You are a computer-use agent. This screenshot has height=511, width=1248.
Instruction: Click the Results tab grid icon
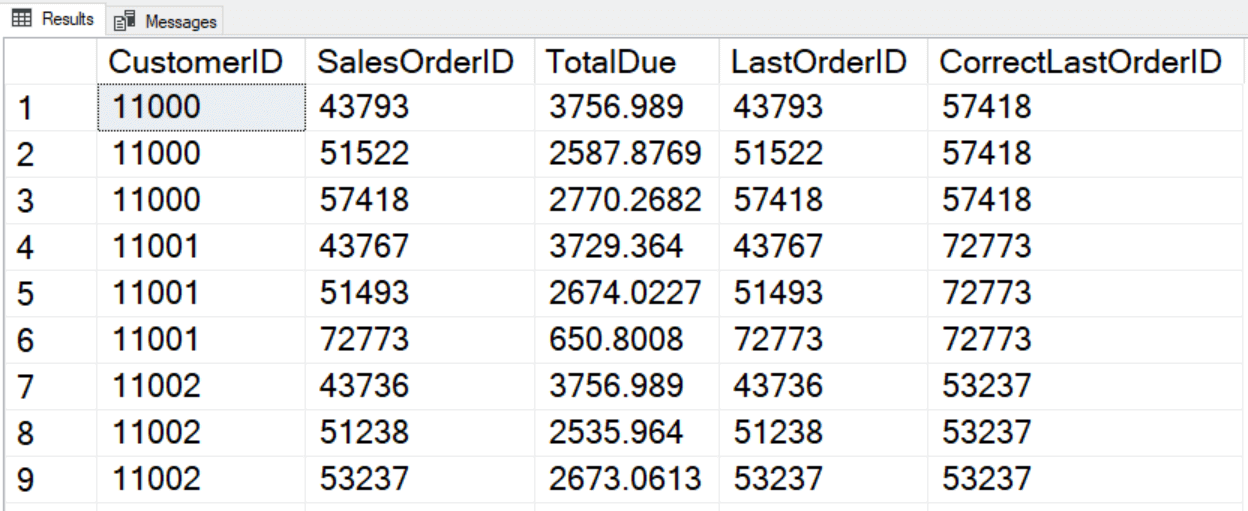[22, 19]
